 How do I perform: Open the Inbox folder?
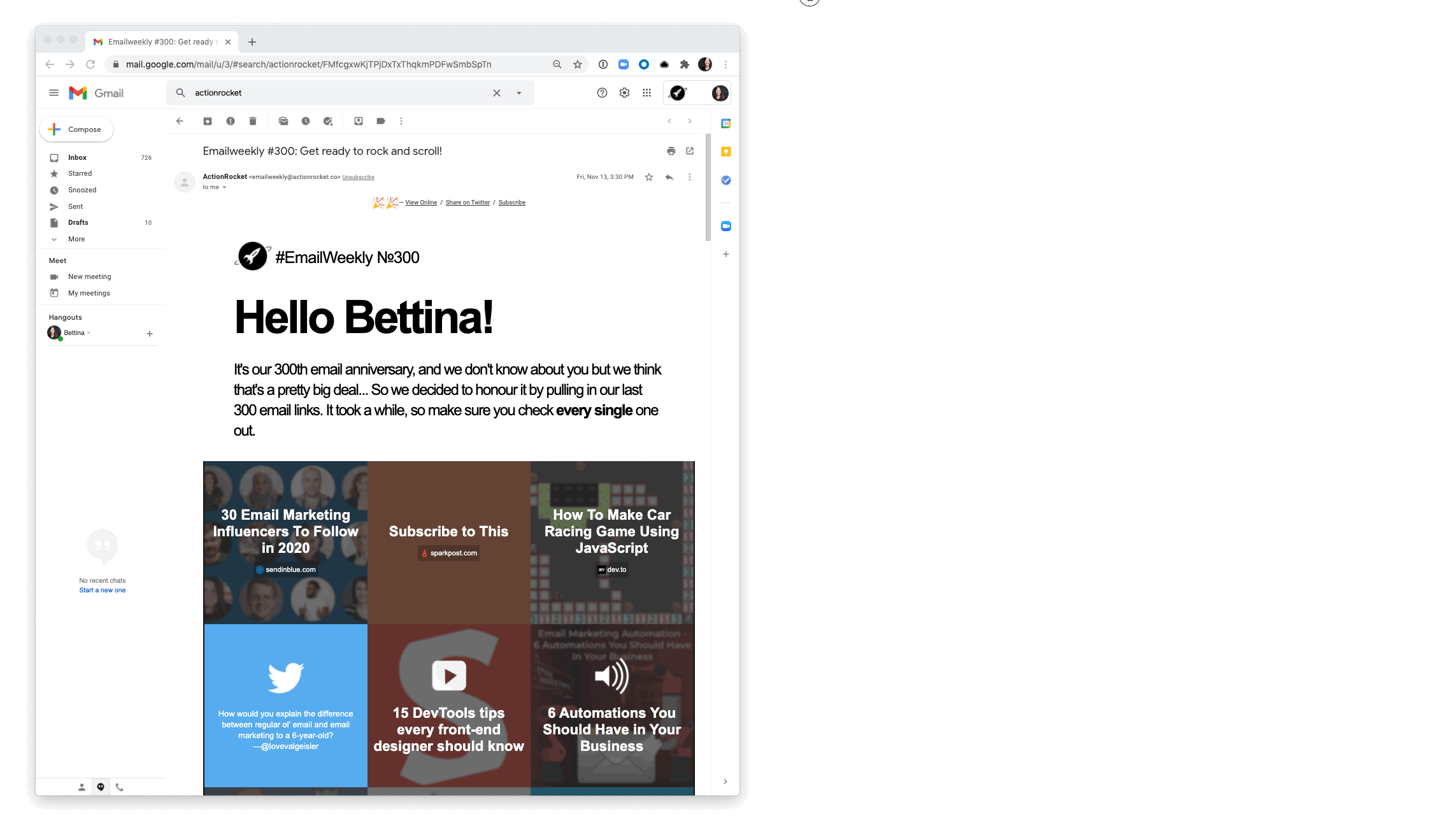[x=77, y=157]
